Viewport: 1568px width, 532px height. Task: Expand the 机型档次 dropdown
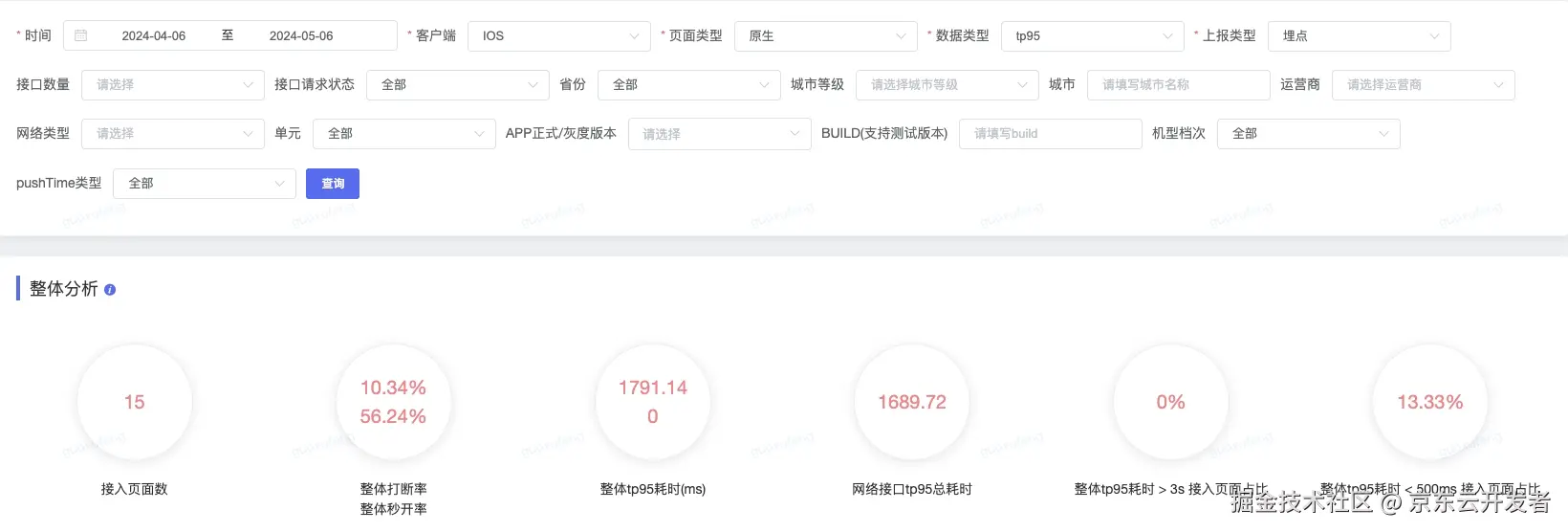tap(1309, 134)
